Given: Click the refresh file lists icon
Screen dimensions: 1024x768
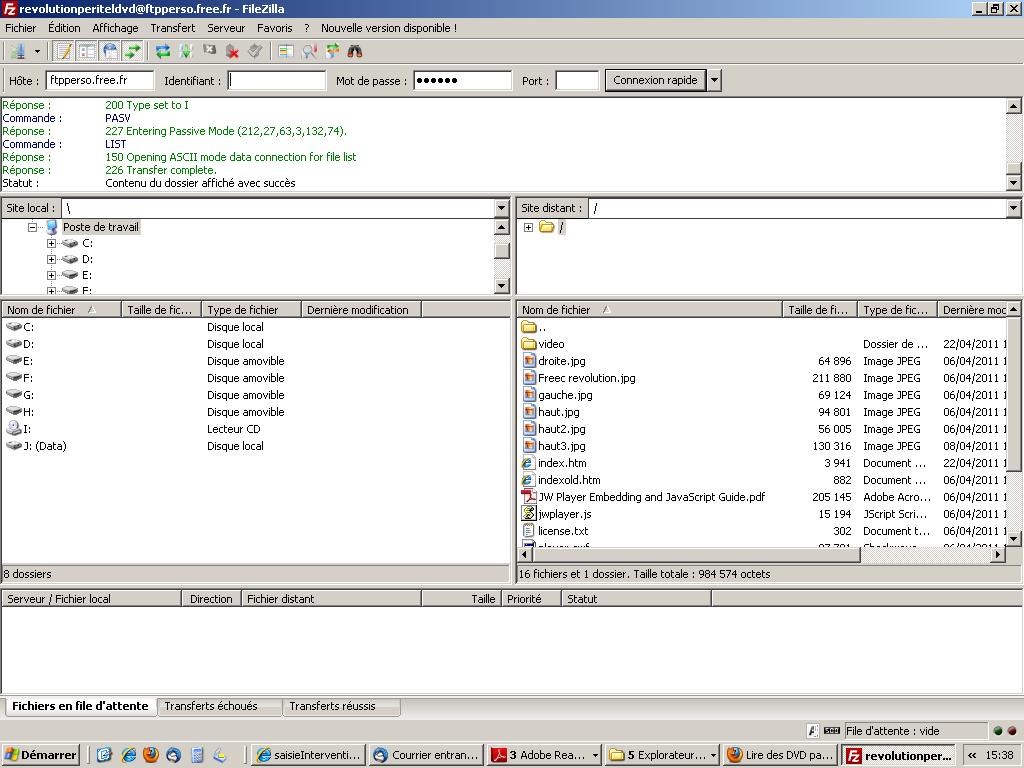Looking at the screenshot, I should 163,51.
